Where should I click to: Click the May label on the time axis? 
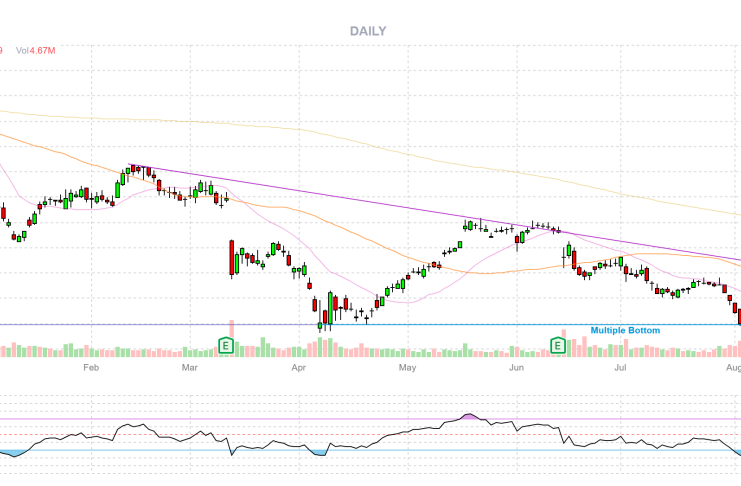tap(406, 368)
